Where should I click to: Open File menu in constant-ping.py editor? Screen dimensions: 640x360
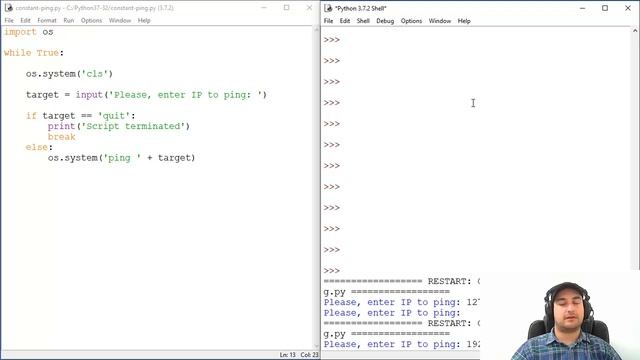pyautogui.click(x=9, y=20)
